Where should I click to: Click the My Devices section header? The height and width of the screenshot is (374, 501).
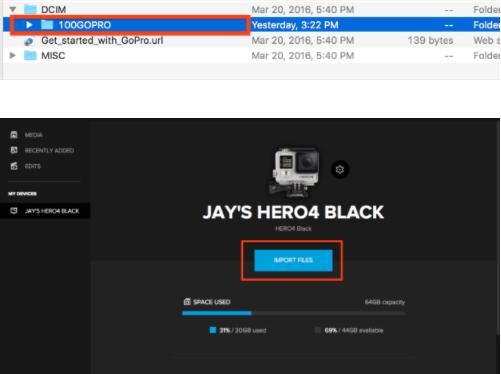pyautogui.click(x=23, y=194)
